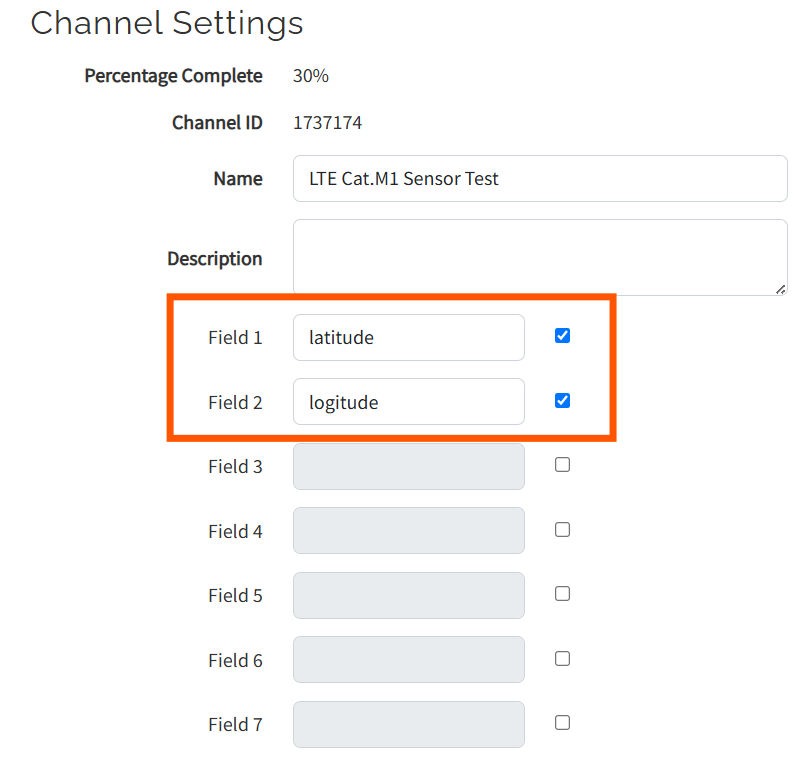This screenshot has width=806, height=758.
Task: Check the Field 6 checkbox
Action: 562,658
